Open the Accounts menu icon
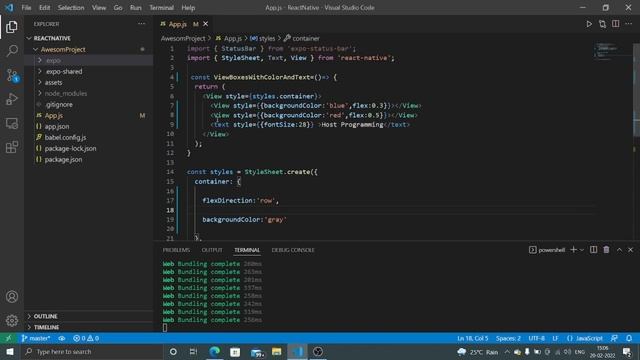640x360 pixels. click(x=12, y=297)
